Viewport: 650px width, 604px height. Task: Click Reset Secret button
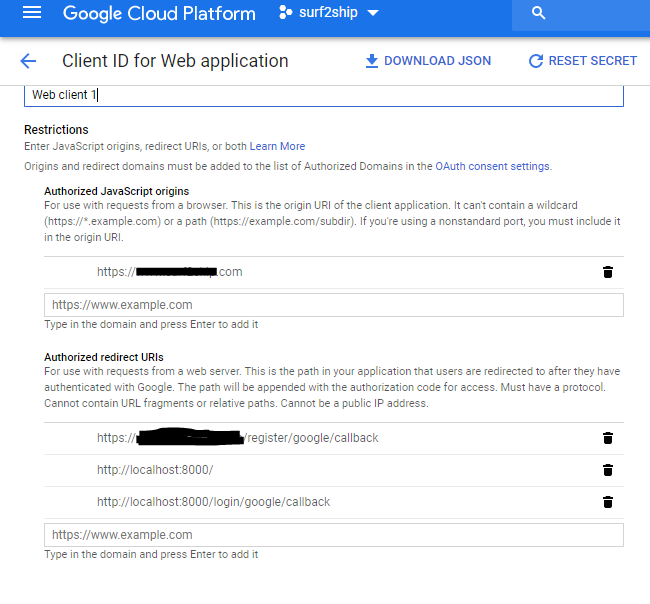582,61
